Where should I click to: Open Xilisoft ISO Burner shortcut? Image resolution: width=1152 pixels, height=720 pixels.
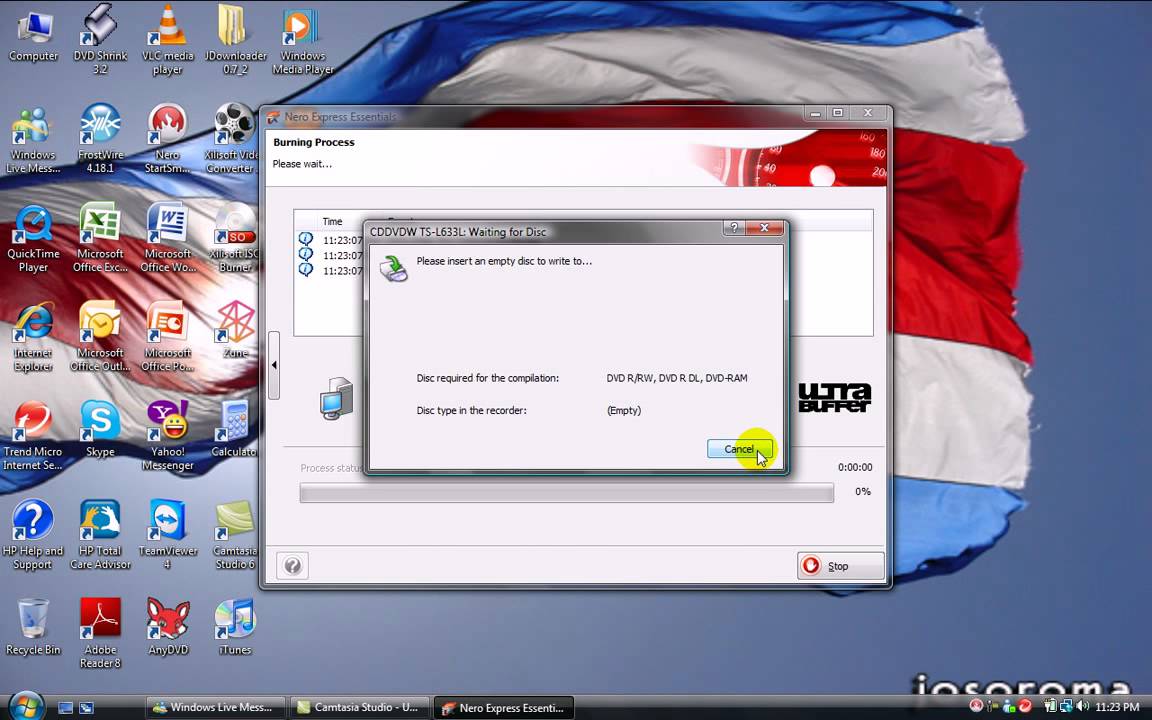pyautogui.click(x=234, y=237)
